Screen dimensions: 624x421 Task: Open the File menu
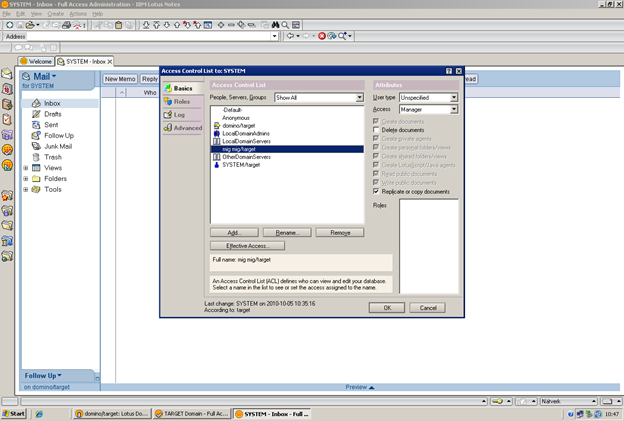[x=7, y=14]
